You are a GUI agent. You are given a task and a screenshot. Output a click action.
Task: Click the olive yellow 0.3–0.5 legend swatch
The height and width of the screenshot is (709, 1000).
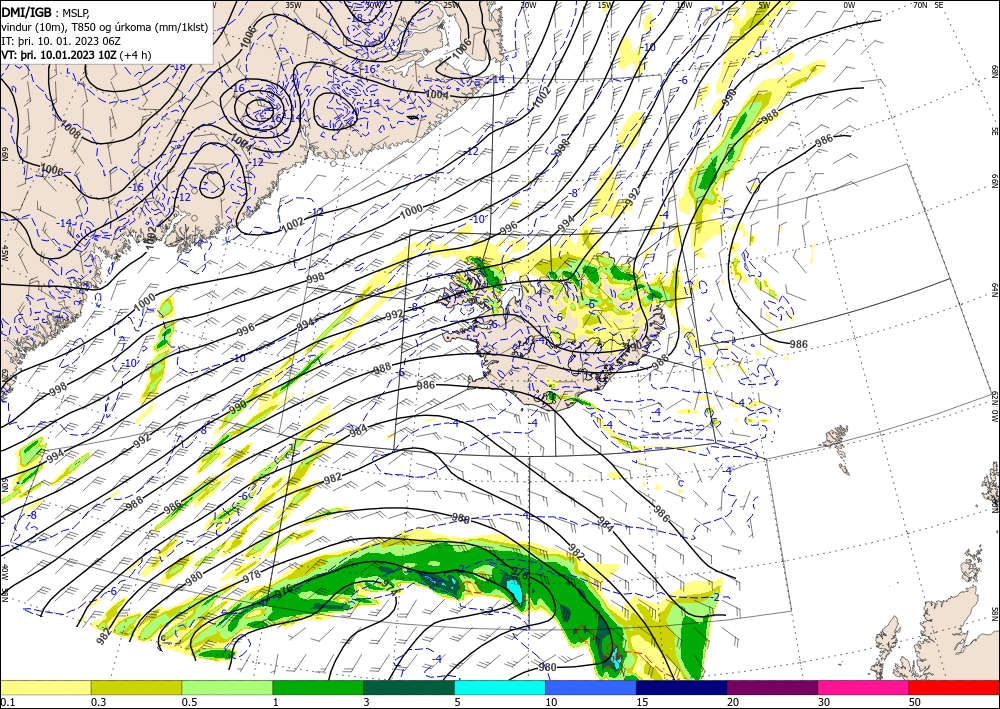pos(136,687)
